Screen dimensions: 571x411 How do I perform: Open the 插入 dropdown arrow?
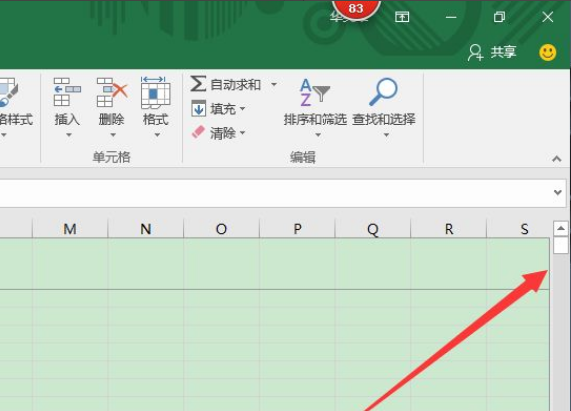(x=68, y=135)
